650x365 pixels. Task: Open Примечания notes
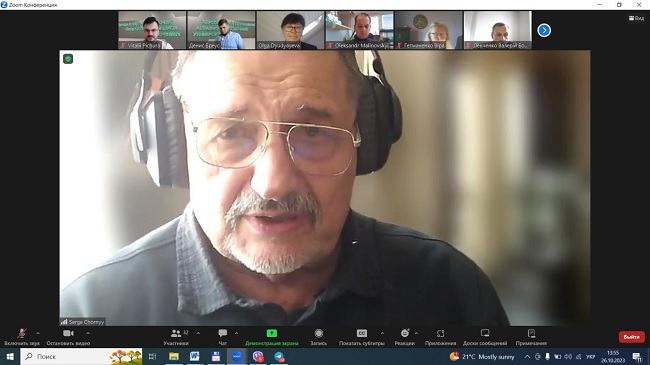(x=531, y=337)
